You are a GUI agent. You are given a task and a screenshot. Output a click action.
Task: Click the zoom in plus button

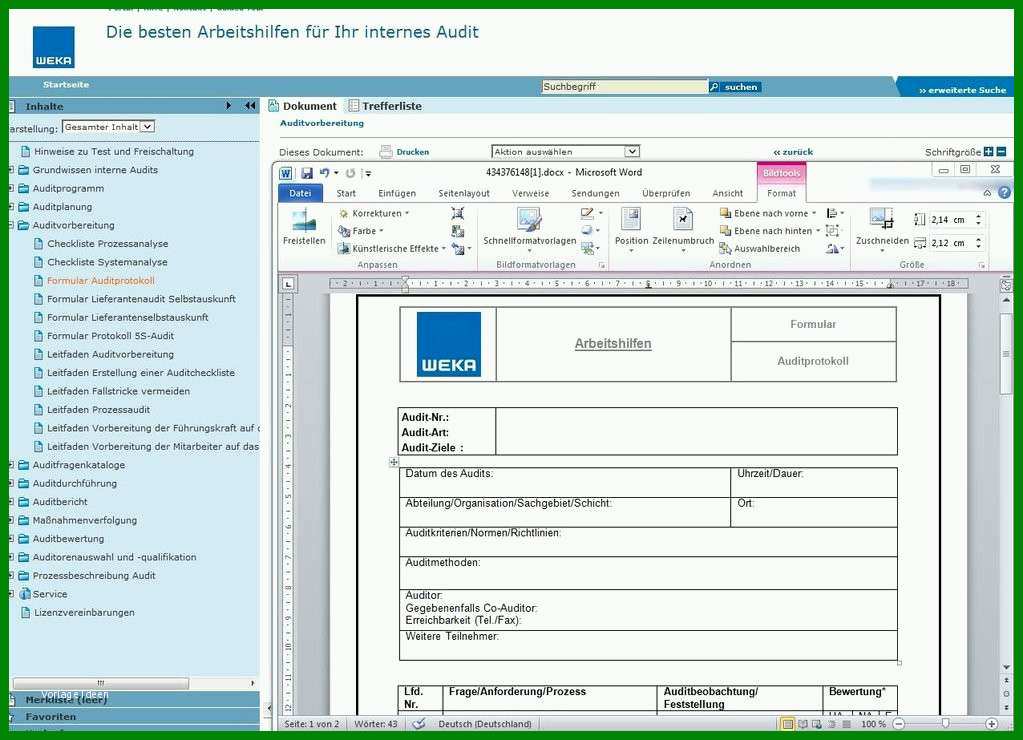[x=991, y=724]
